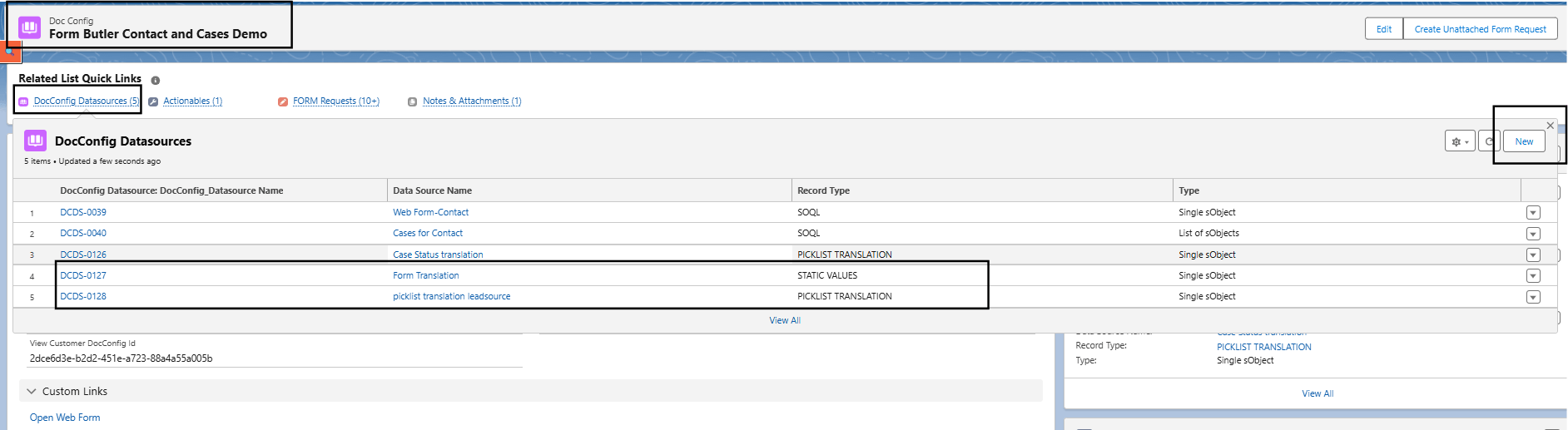Close the DocConfig Datasources popup

pos(1550,126)
